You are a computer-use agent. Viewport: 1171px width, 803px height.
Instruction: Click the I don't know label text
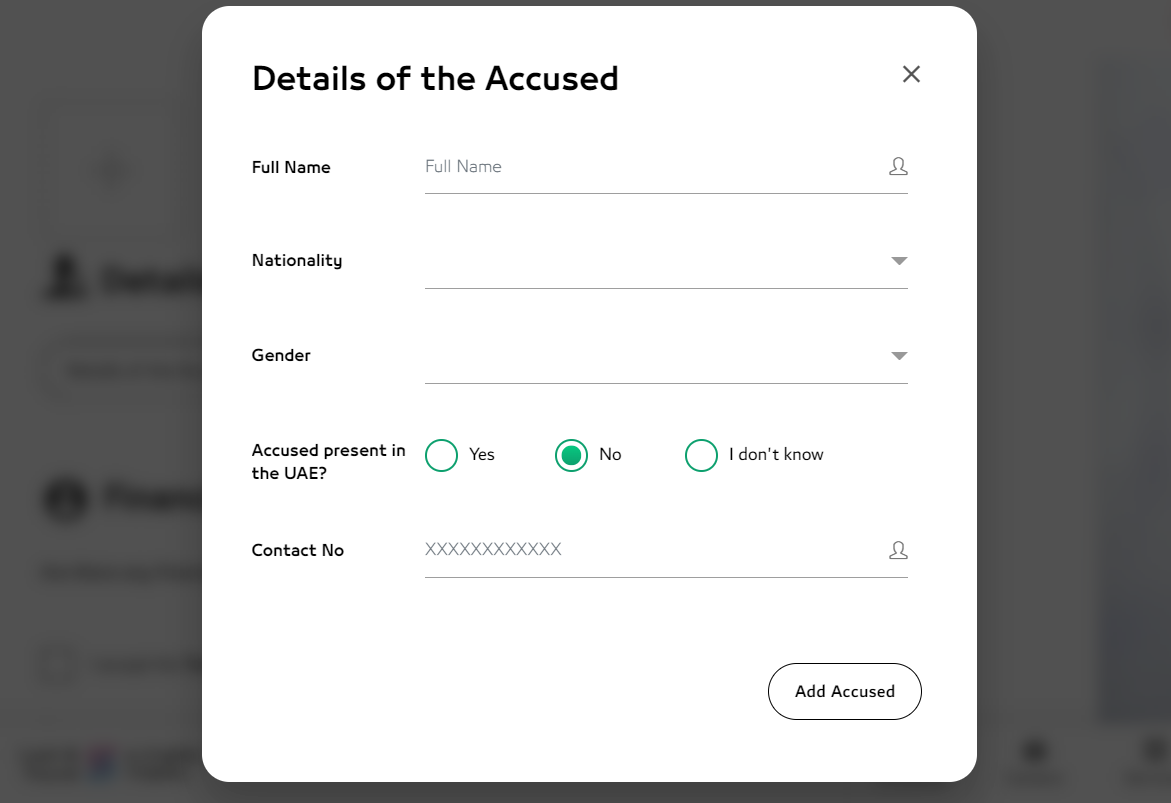tap(776, 455)
